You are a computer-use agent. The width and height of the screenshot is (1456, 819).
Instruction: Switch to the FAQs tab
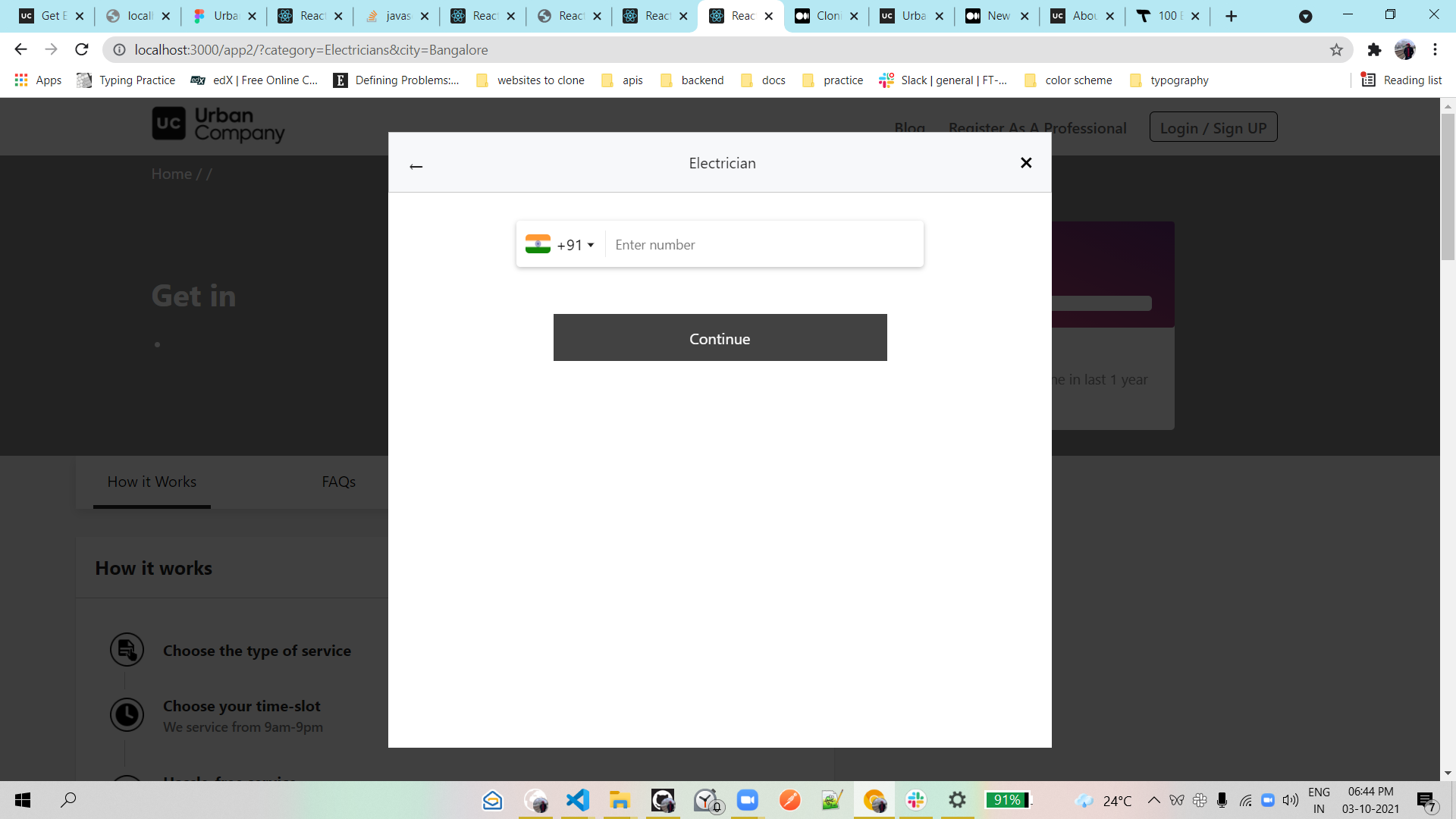[338, 482]
